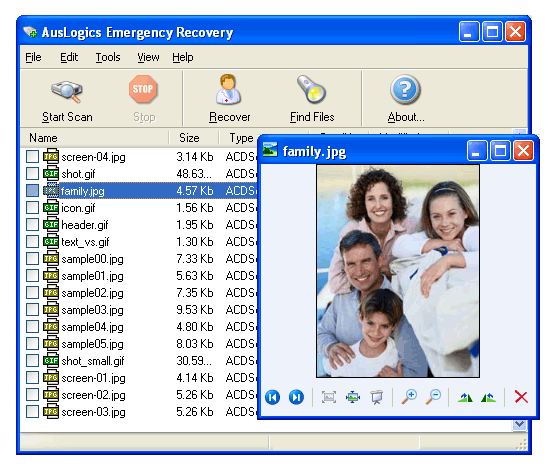Sort list by Size column header

(x=194, y=138)
